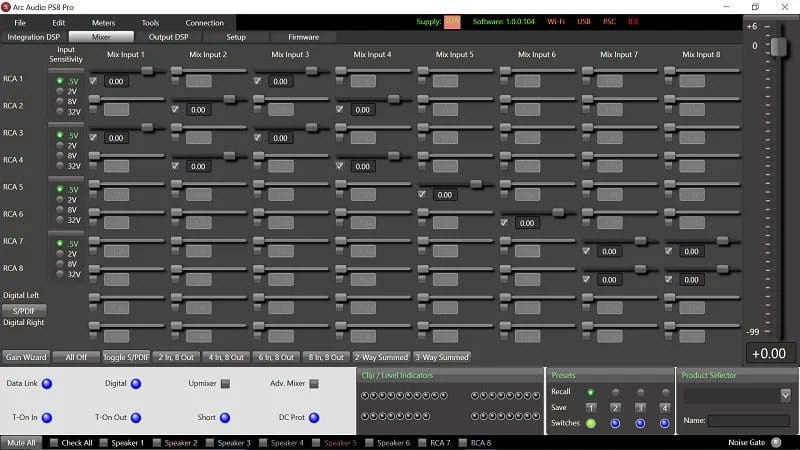
Task: Save to preset slot 3
Action: tap(640, 408)
